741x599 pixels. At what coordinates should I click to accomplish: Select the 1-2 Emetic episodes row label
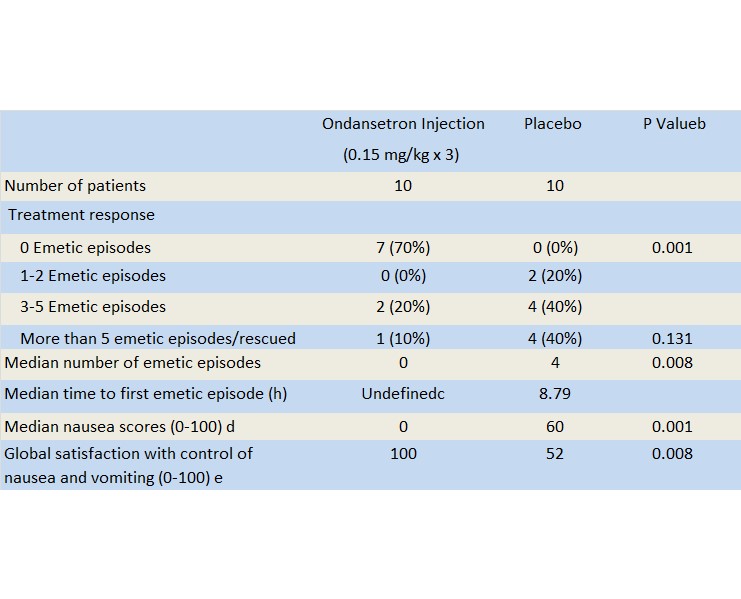93,275
